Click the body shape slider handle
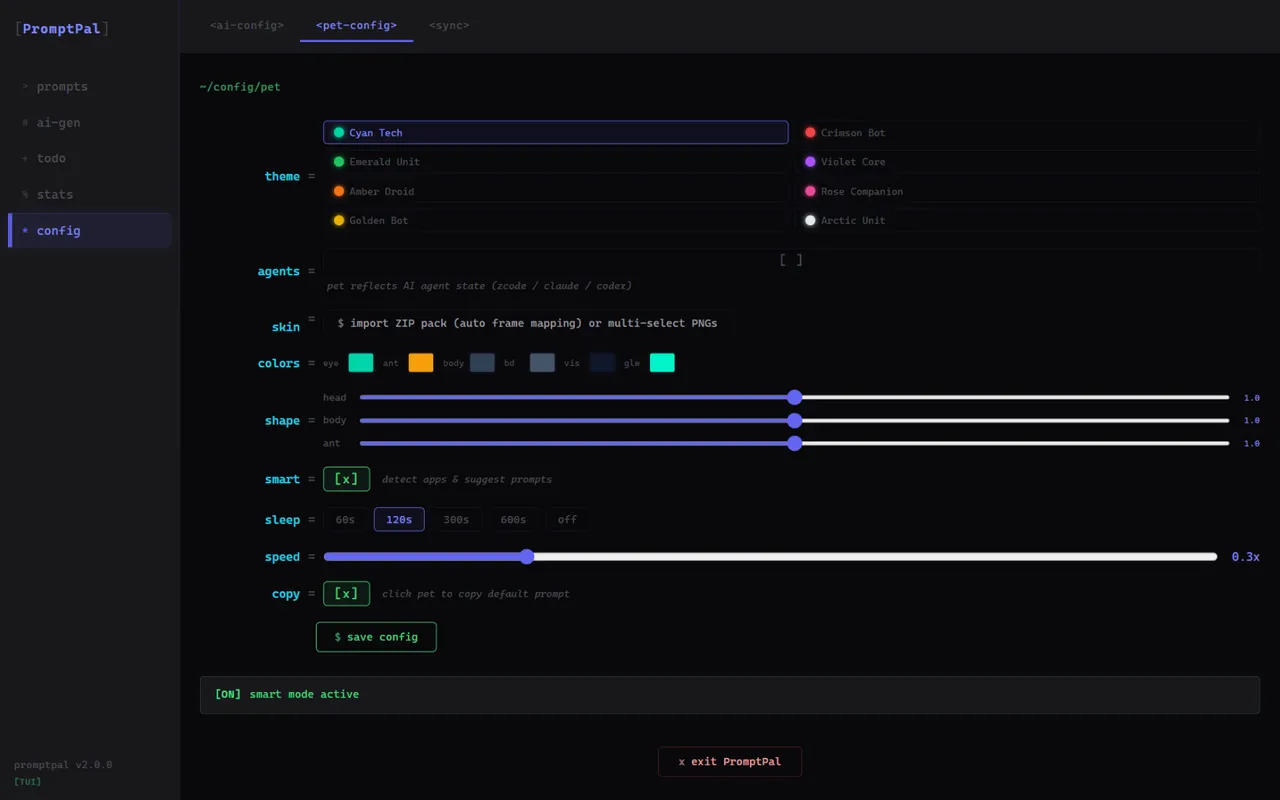The image size is (1280, 800). click(795, 420)
